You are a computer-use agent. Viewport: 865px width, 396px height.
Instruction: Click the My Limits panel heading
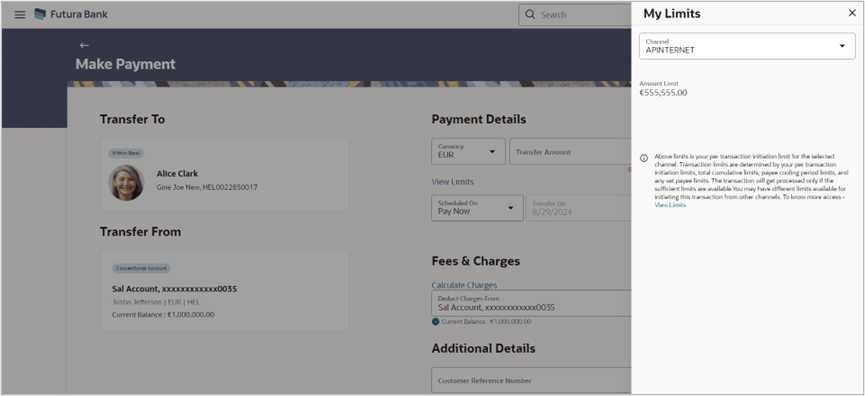click(672, 14)
